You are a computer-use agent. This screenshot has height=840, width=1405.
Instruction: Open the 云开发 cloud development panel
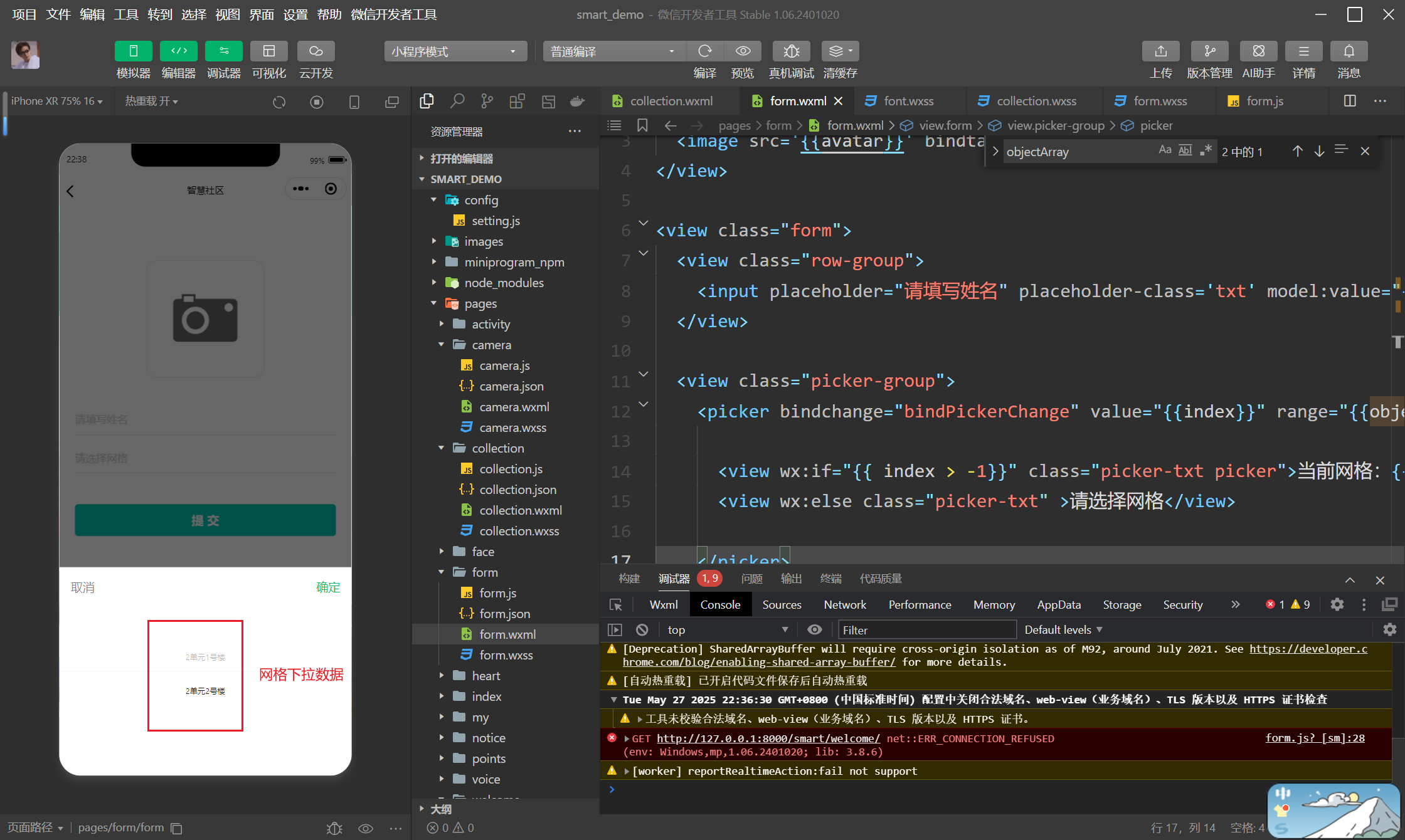(x=315, y=51)
